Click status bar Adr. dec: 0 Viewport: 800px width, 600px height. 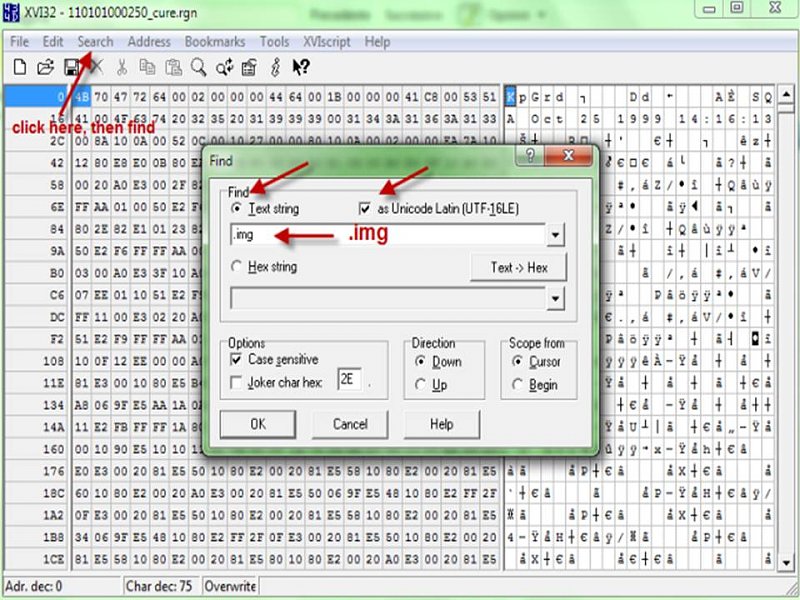[x=34, y=586]
